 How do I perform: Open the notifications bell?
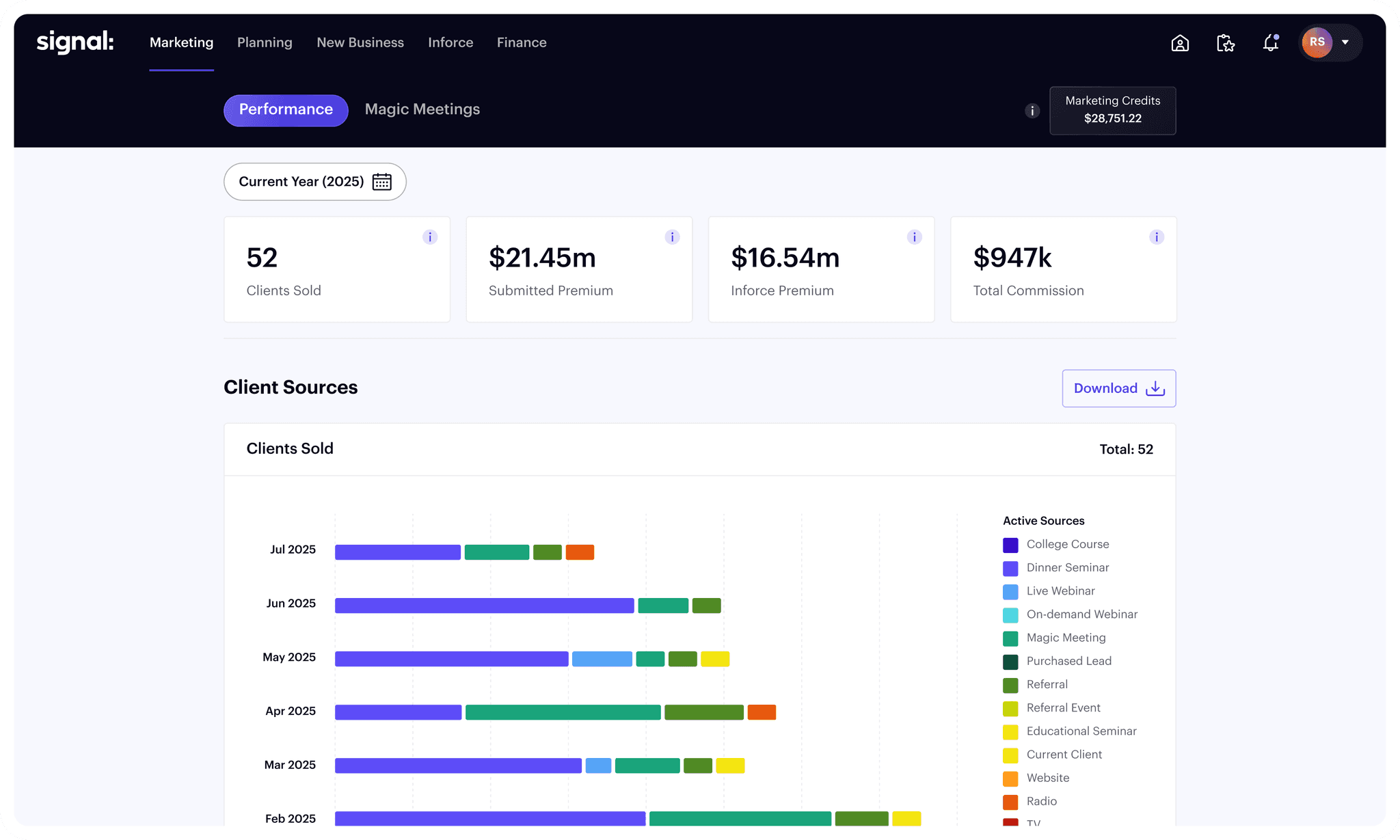click(x=1271, y=42)
